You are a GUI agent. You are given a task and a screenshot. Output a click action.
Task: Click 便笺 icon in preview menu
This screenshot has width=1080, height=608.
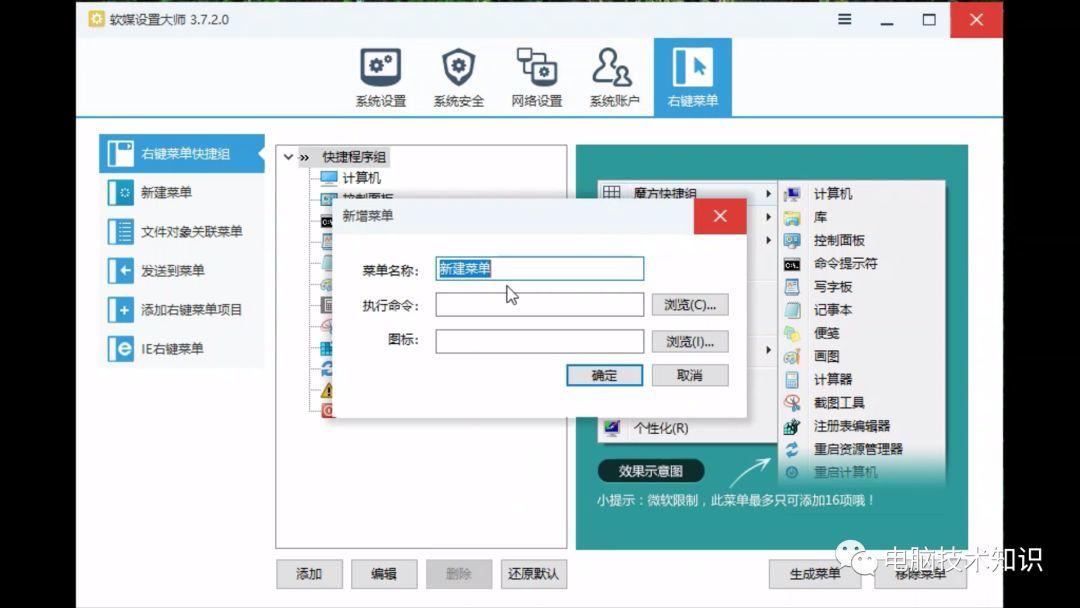792,334
